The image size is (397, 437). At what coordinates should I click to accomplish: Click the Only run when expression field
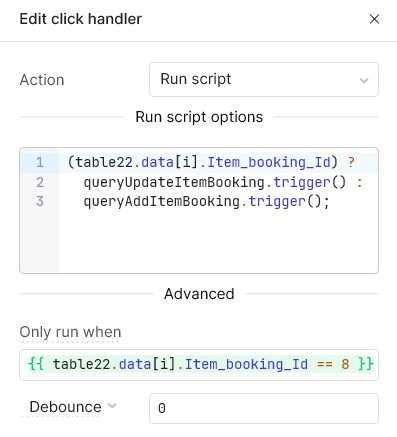(x=199, y=365)
